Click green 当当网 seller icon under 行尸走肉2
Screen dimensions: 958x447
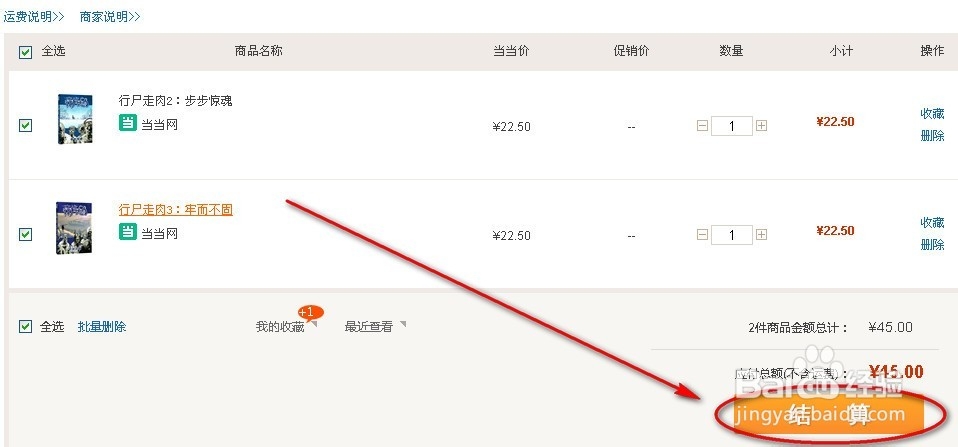tap(128, 122)
